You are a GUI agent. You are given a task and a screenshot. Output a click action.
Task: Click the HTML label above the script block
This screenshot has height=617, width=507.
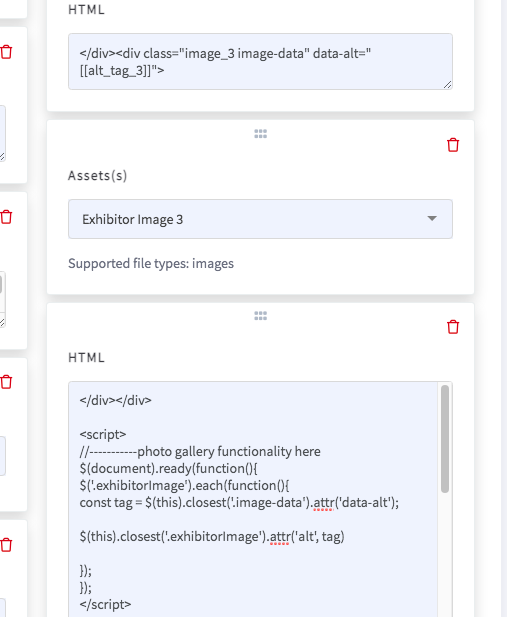[x=86, y=358]
